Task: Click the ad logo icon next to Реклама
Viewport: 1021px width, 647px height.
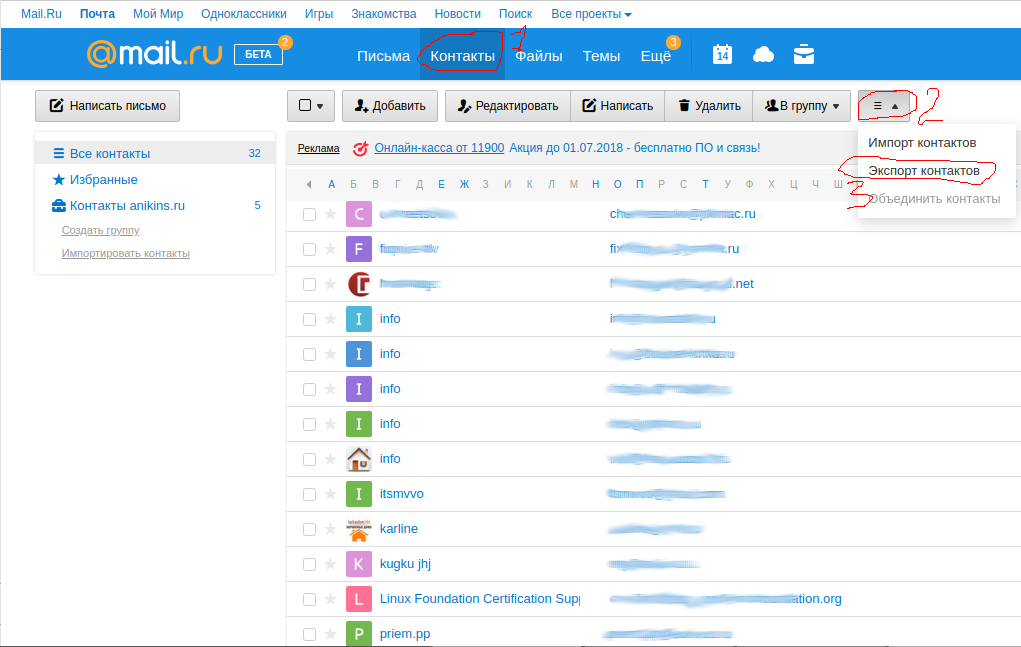Action: click(x=360, y=148)
